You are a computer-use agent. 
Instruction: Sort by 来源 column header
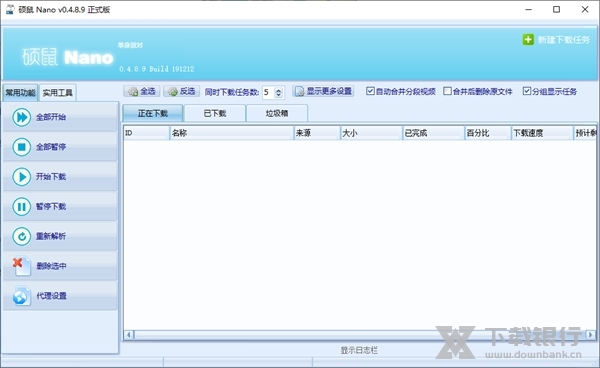tap(317, 133)
